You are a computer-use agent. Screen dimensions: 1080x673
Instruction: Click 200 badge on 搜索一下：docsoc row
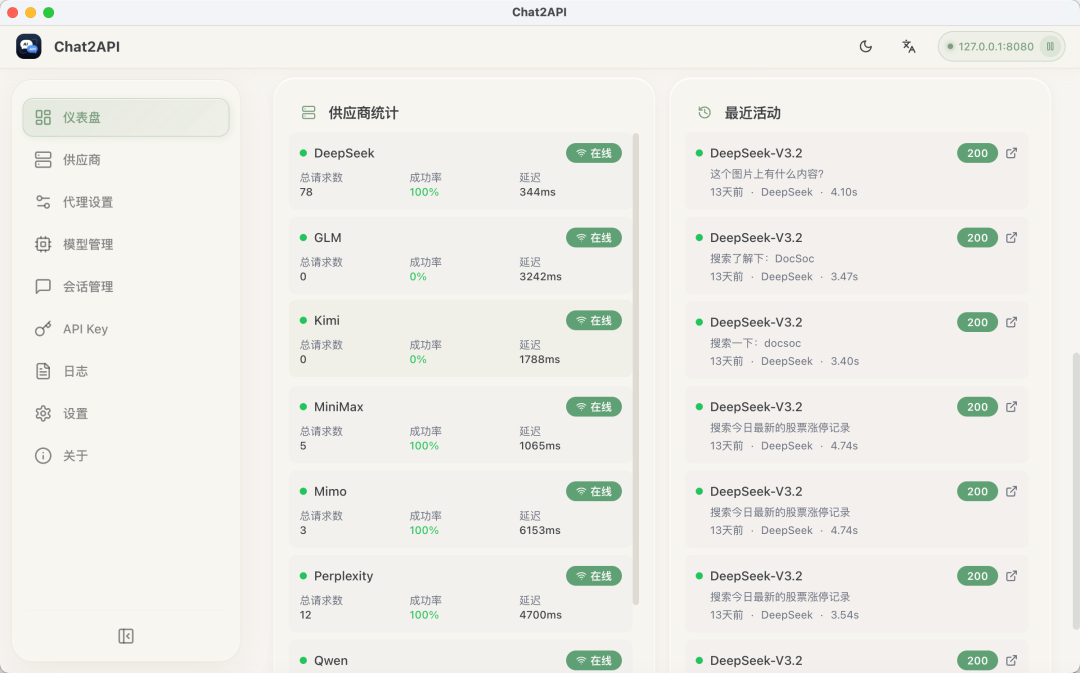pyautogui.click(x=977, y=322)
